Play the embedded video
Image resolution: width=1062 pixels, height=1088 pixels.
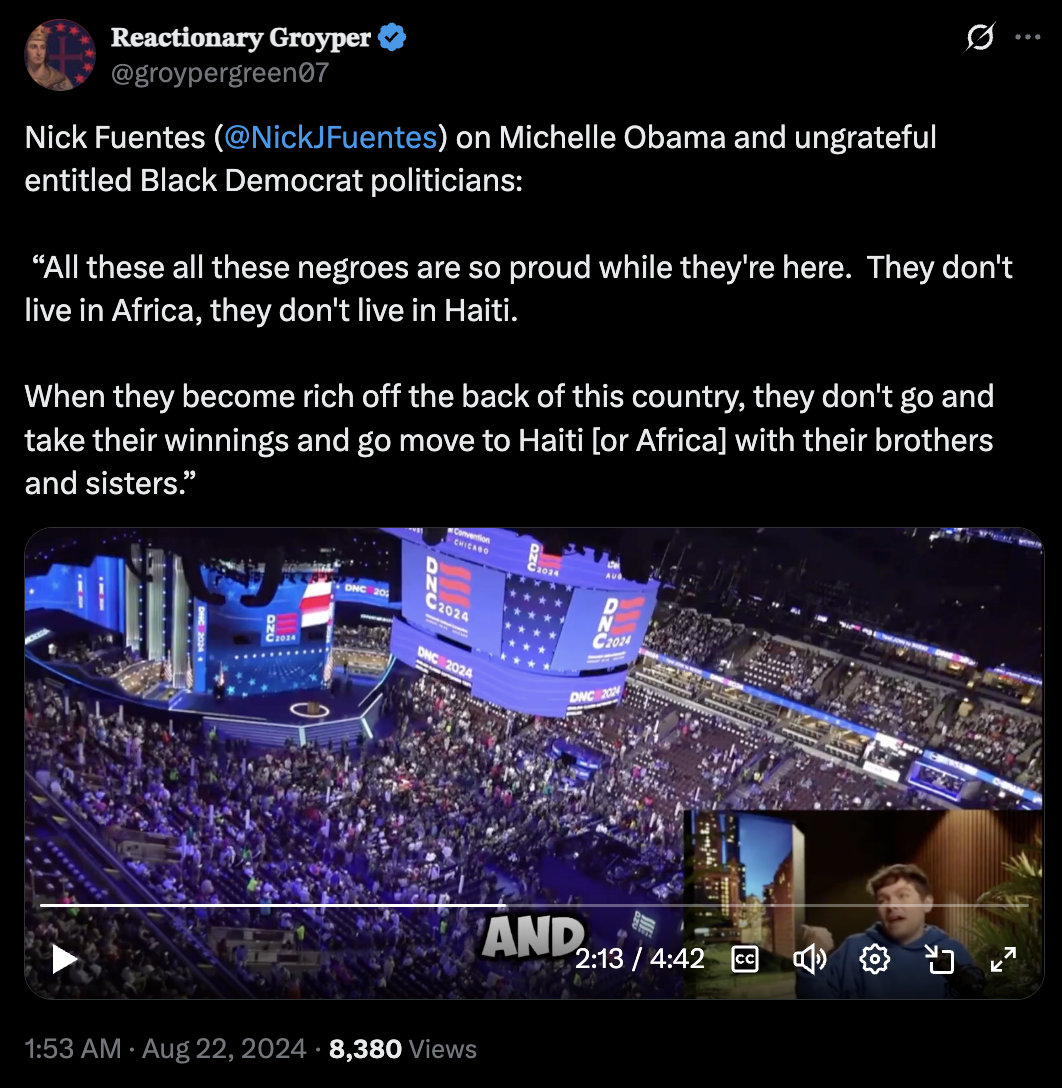(64, 960)
